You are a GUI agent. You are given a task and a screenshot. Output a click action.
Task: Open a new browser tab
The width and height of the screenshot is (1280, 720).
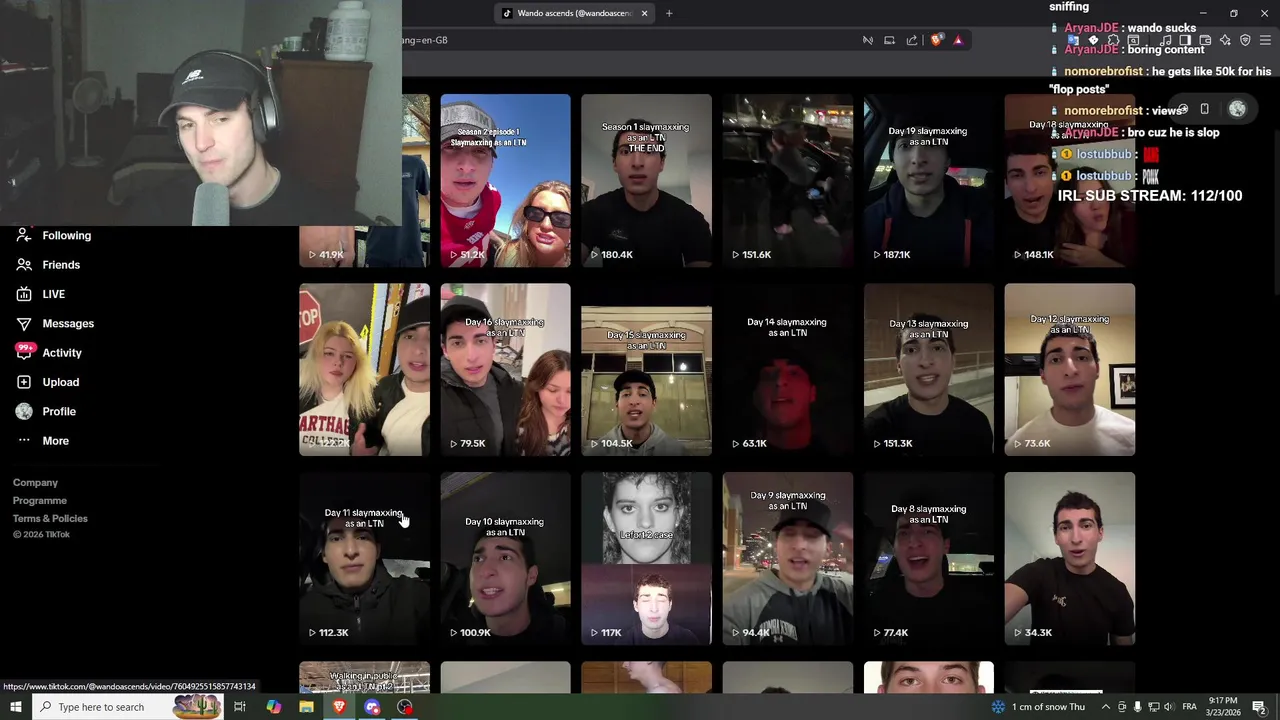click(669, 14)
